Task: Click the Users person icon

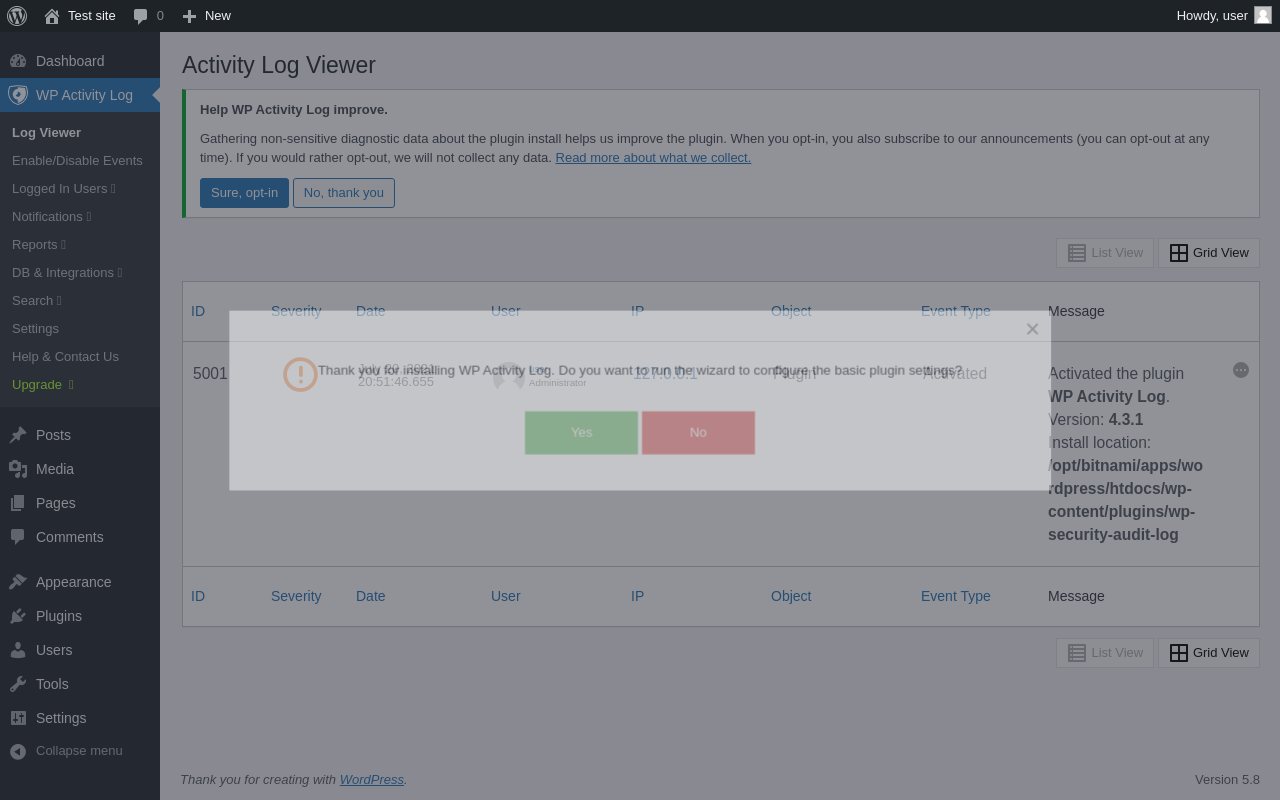Action: 18,650
